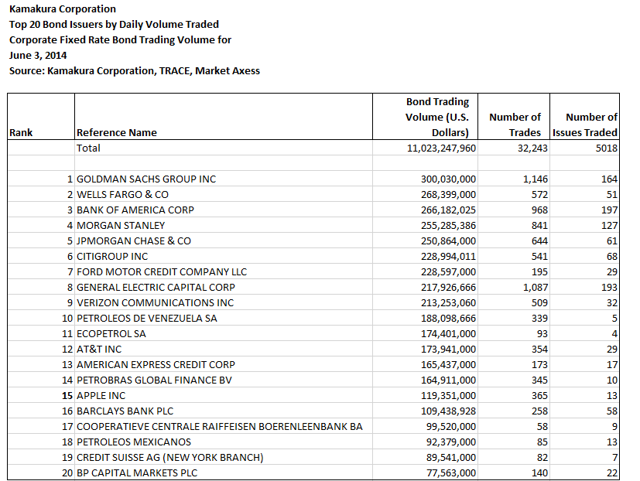
Task: Click Verizon volume 213,253,060
Action: pos(449,303)
